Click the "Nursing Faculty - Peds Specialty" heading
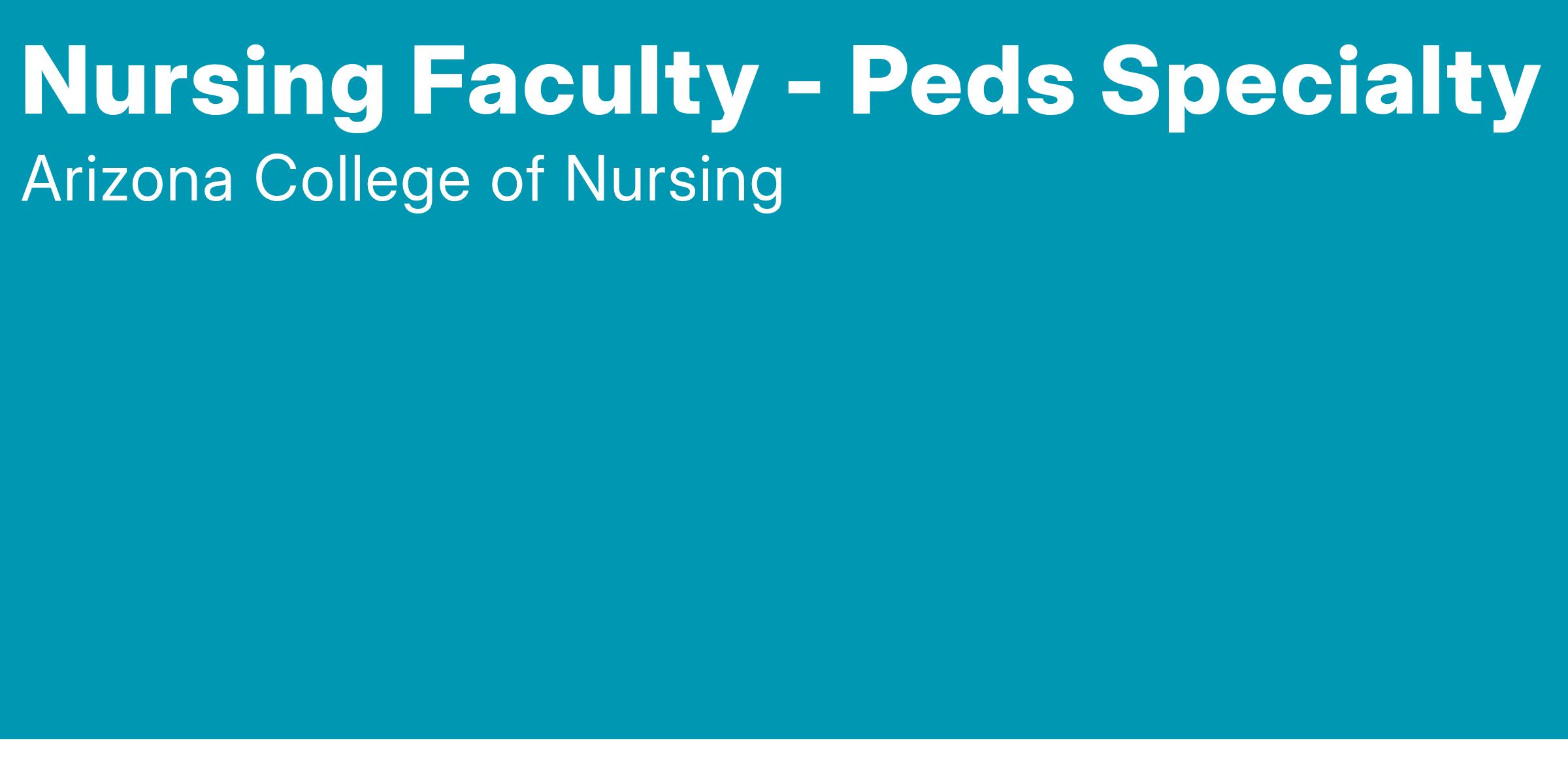The width and height of the screenshot is (1568, 766). pyautogui.click(x=781, y=83)
